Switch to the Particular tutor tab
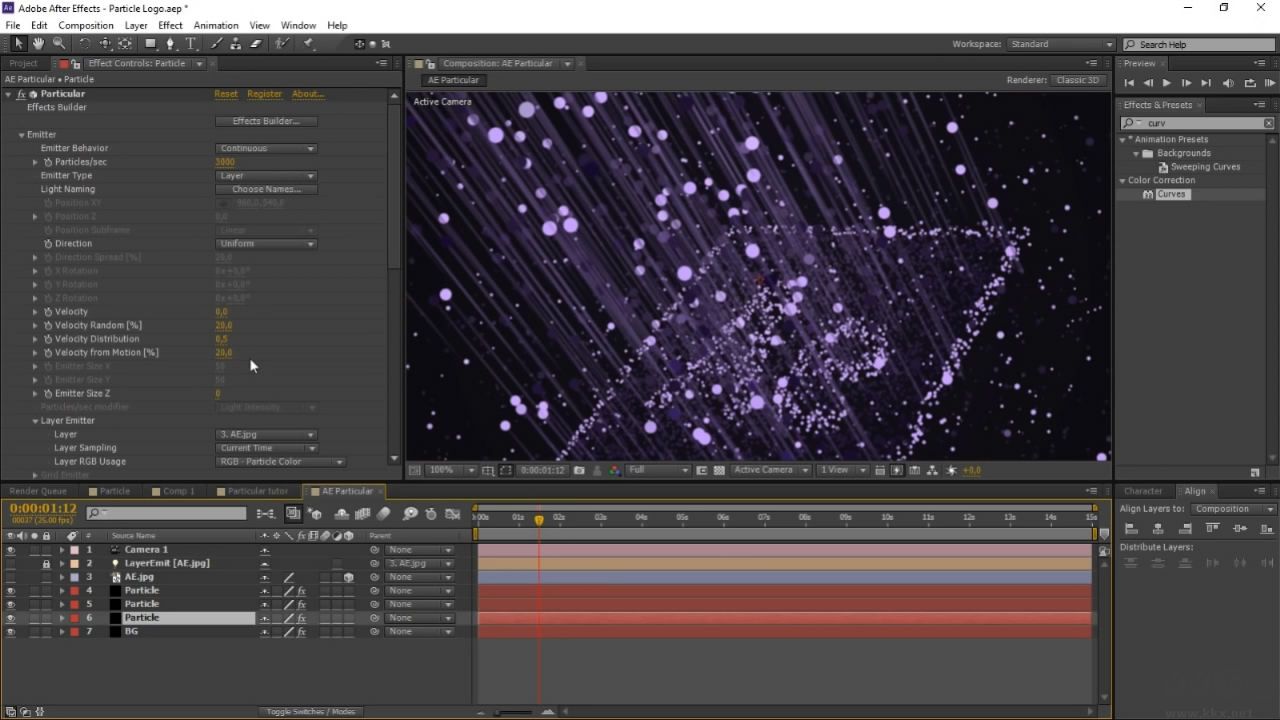1280x720 pixels. pos(256,491)
